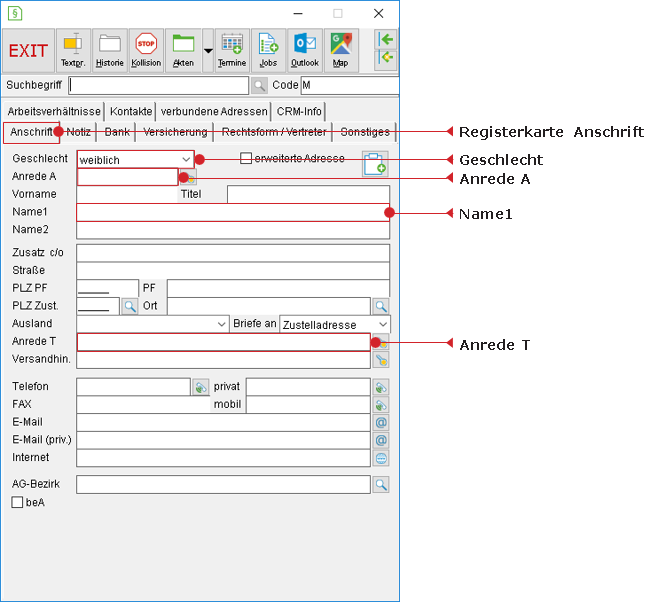This screenshot has width=648, height=602.
Task: Click into the Ort field
Action: [269, 306]
